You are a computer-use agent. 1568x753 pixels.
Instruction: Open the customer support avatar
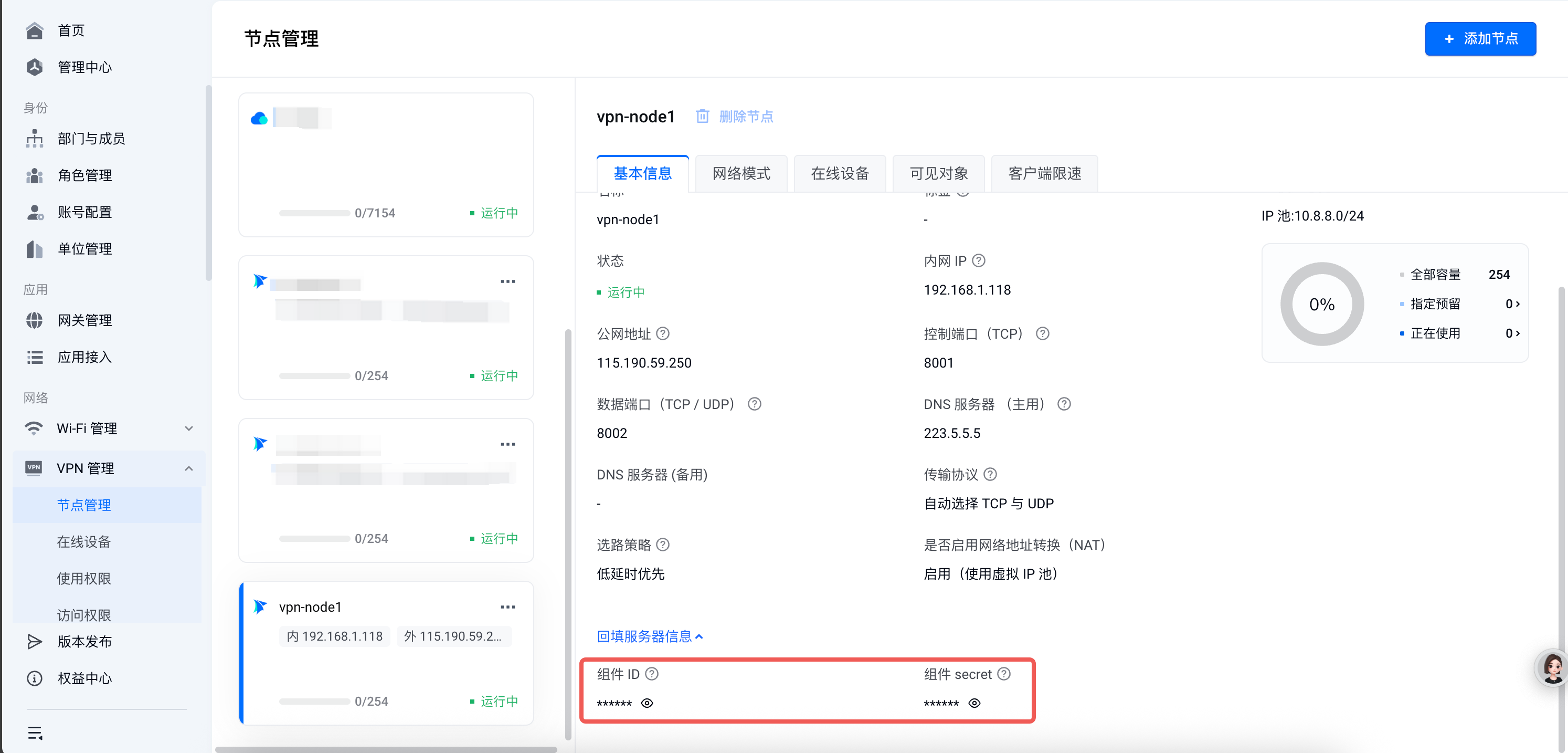tap(1552, 668)
